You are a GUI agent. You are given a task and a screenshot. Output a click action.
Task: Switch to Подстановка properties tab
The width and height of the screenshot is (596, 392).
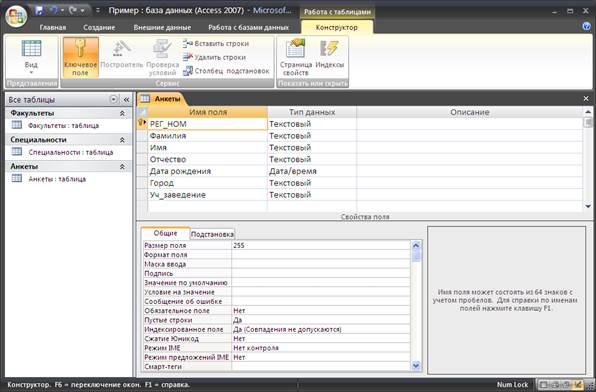pos(212,234)
